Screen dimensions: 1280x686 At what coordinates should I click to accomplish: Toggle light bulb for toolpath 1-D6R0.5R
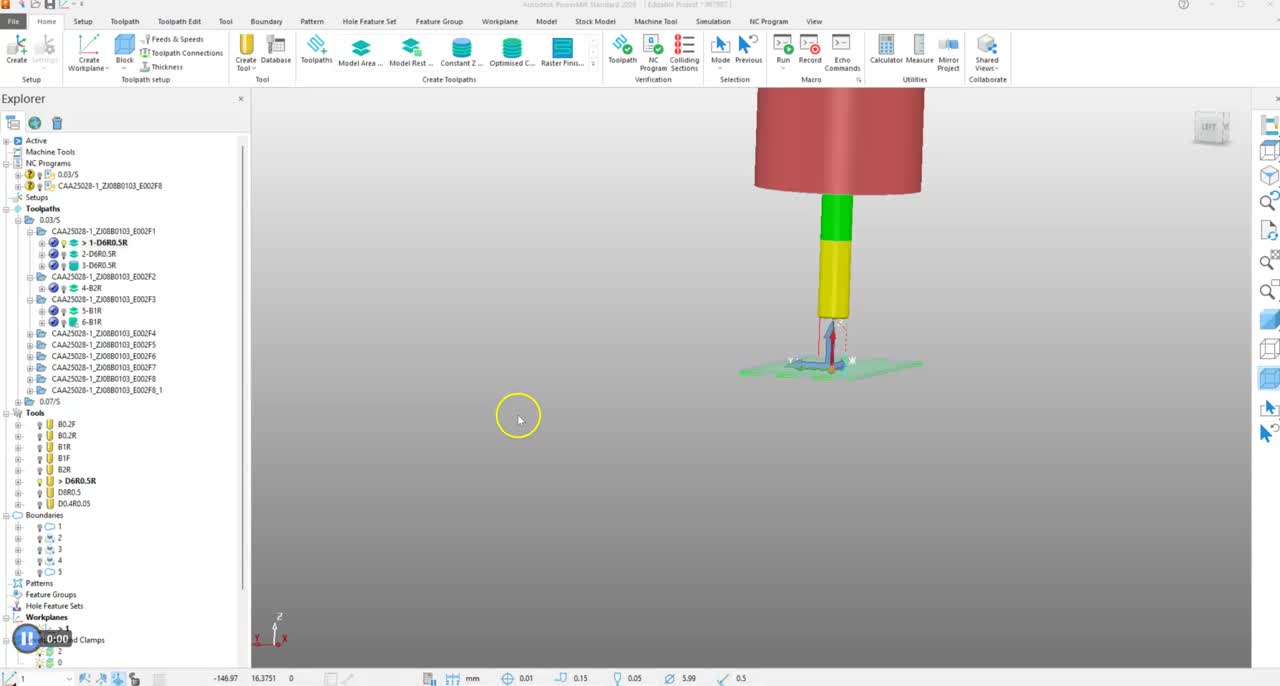pos(63,243)
